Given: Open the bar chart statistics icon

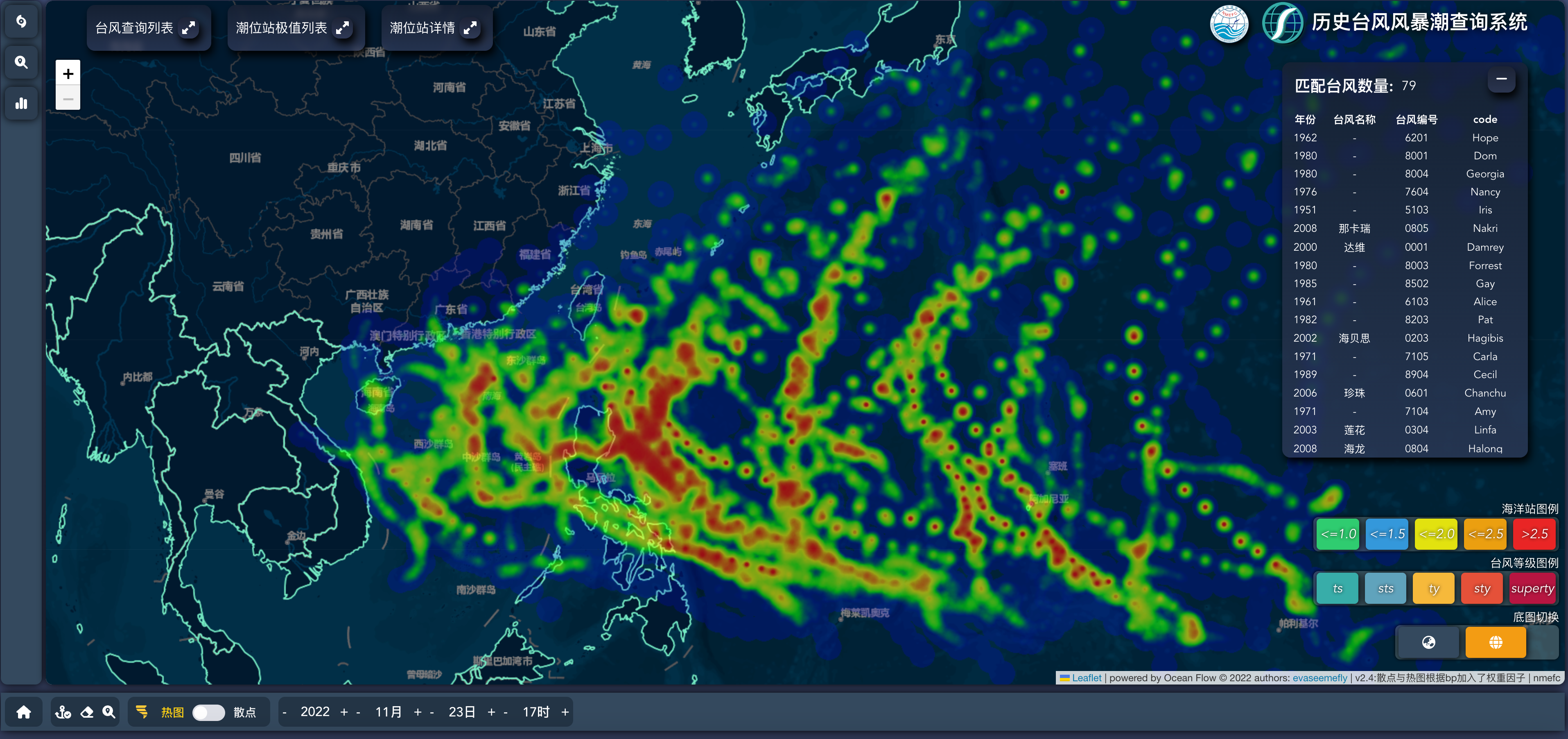Looking at the screenshot, I should click(x=21, y=103).
